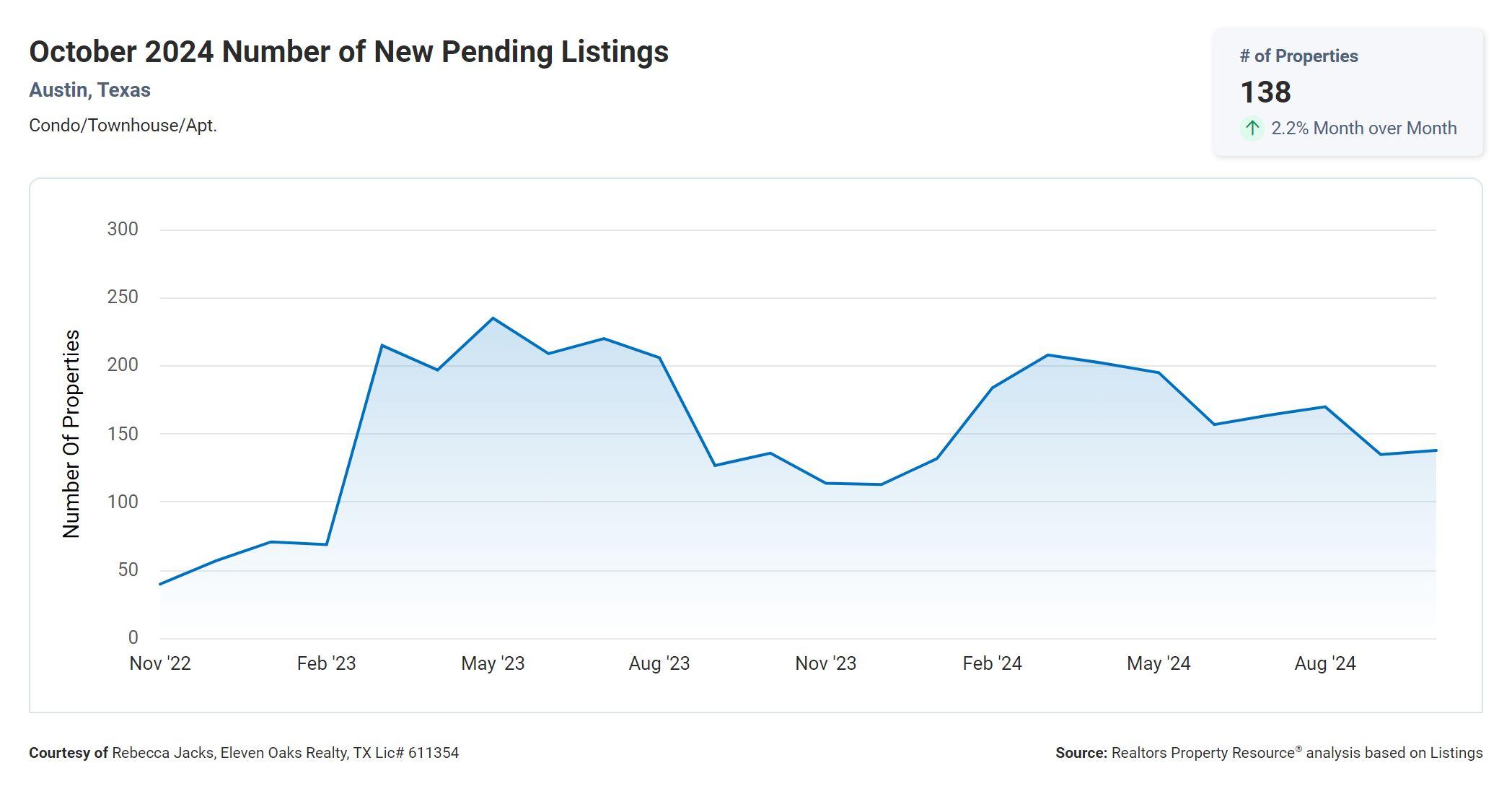Viewport: 1512px width, 794px height.
Task: Click the 2.2% Month over Month text
Action: point(1363,128)
